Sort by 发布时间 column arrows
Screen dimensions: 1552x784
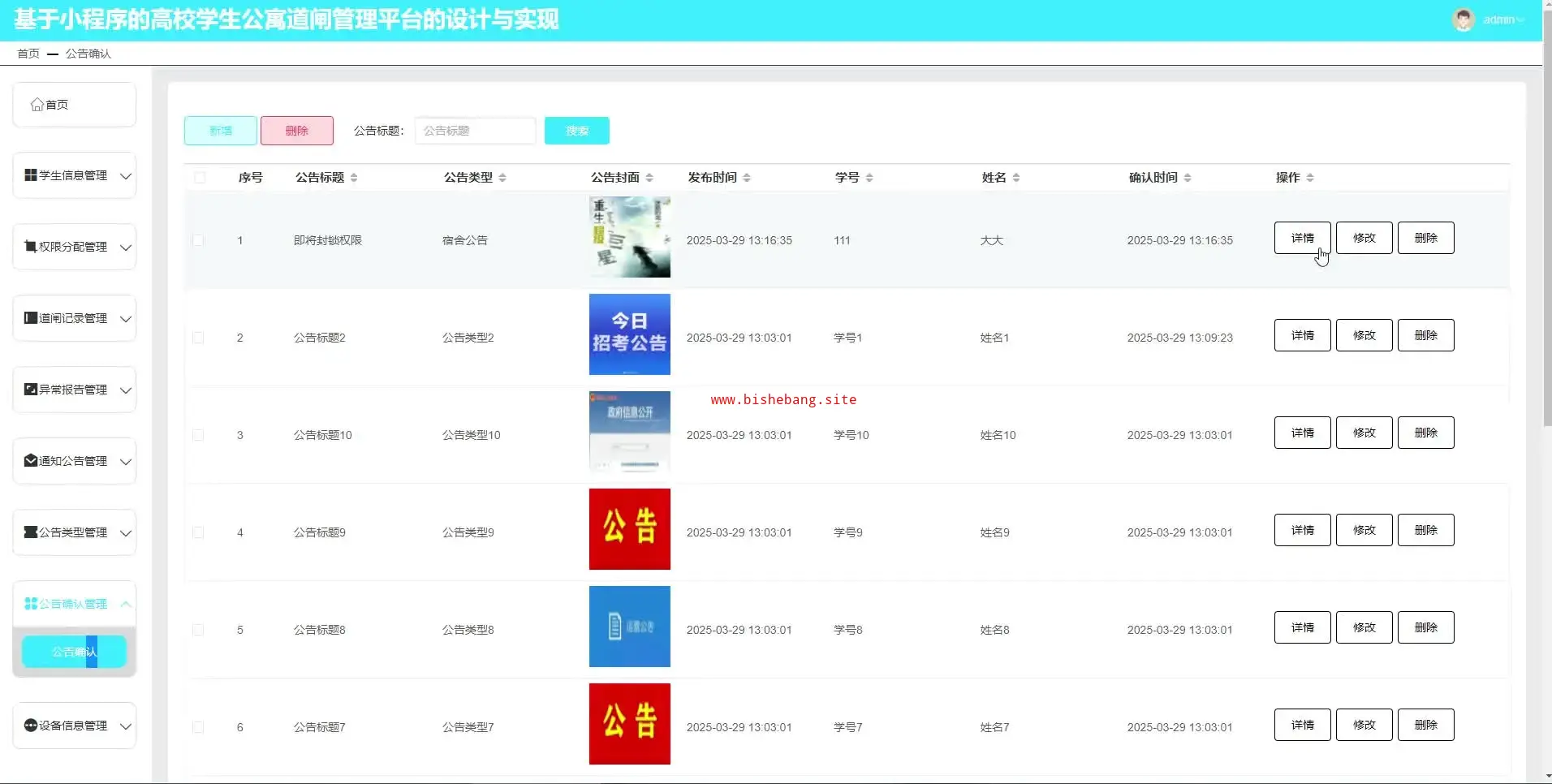(x=747, y=178)
